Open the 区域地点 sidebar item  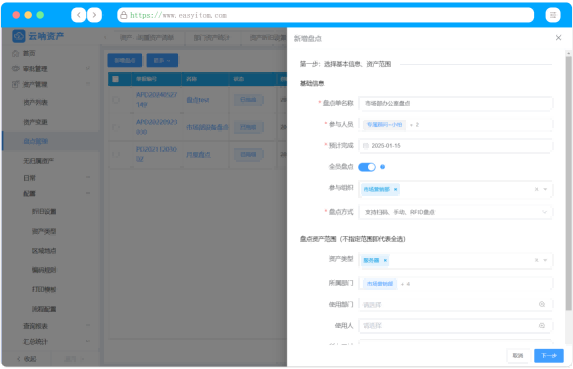[x=44, y=251]
